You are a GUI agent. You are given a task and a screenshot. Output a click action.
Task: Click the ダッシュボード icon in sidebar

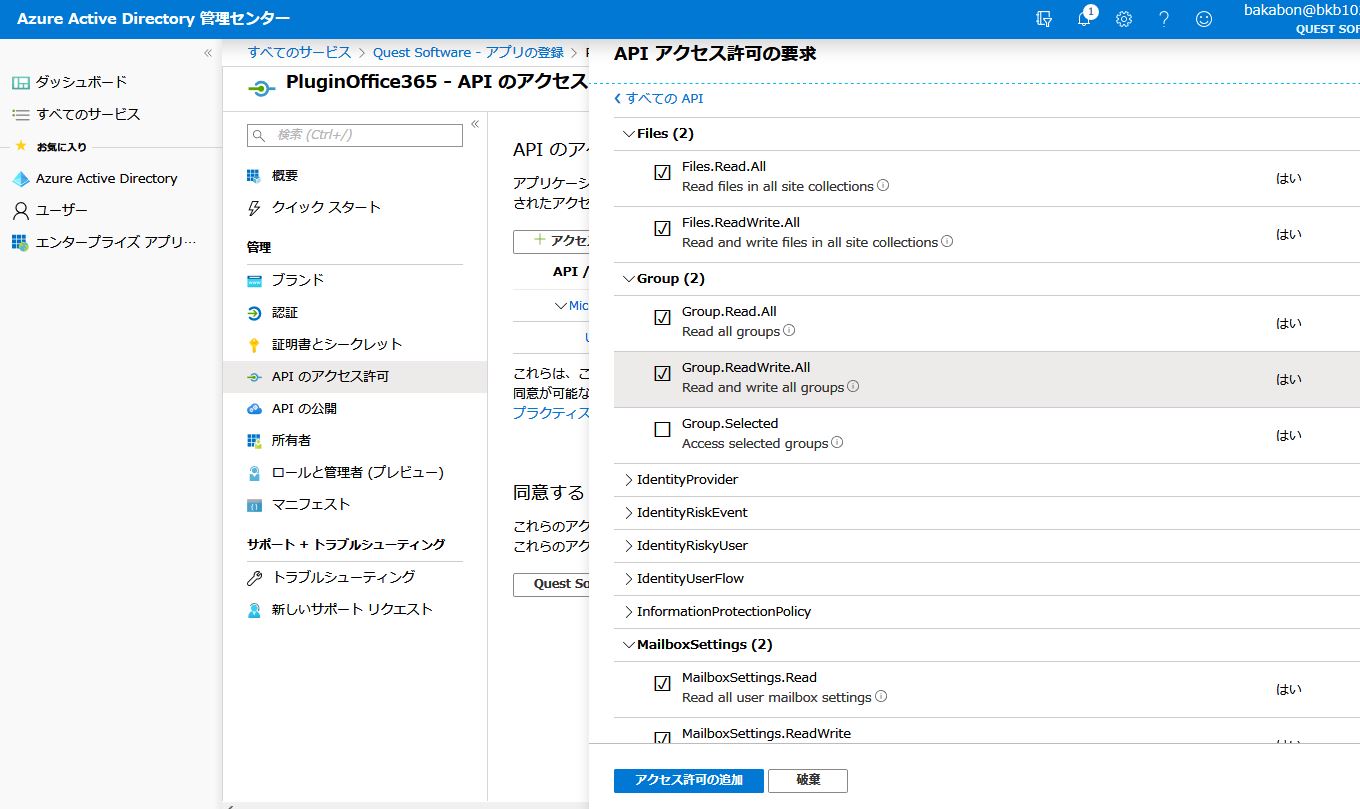click(x=20, y=82)
